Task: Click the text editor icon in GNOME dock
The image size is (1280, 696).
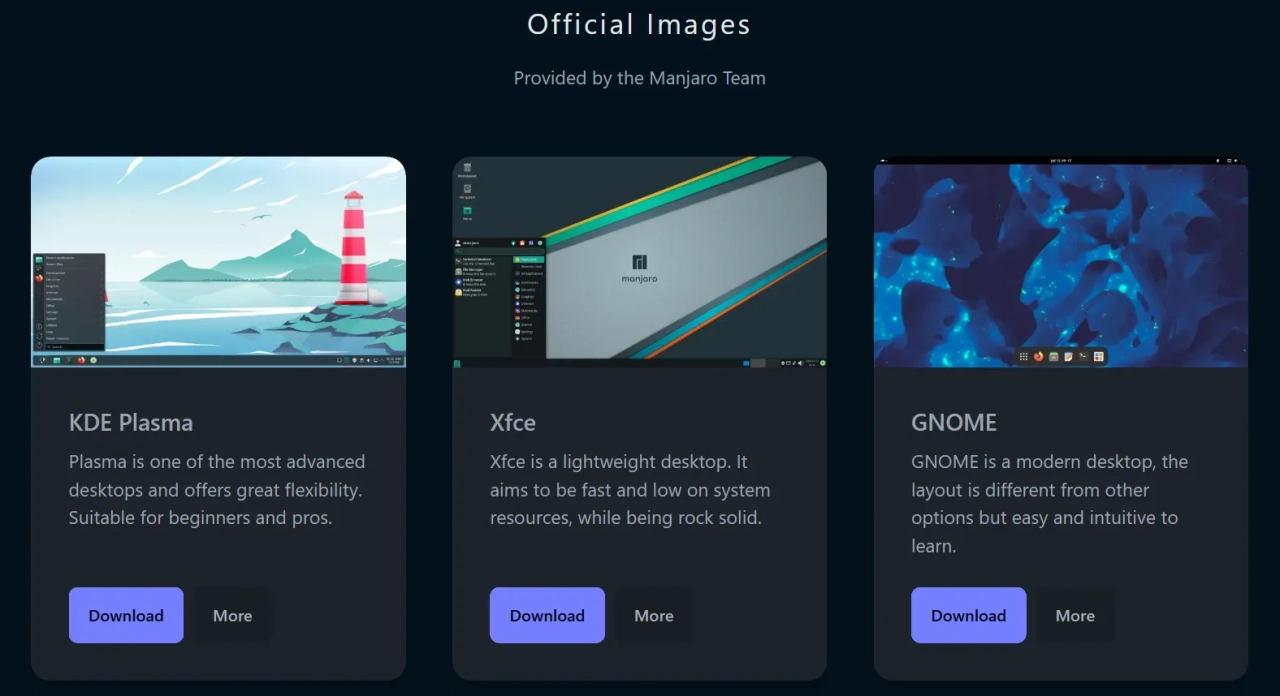Action: click(1068, 357)
